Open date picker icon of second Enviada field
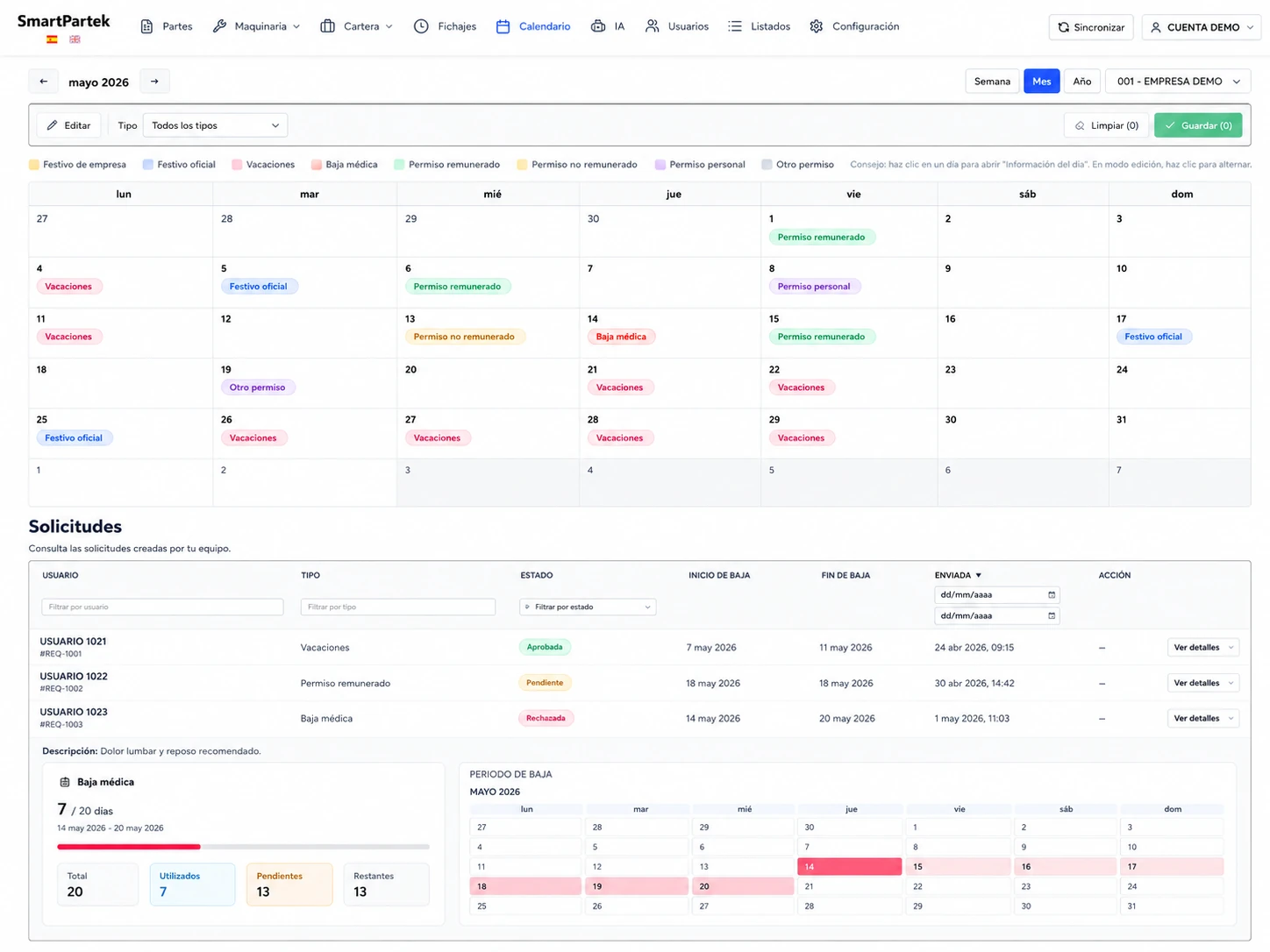1270x952 pixels. pyautogui.click(x=1052, y=615)
